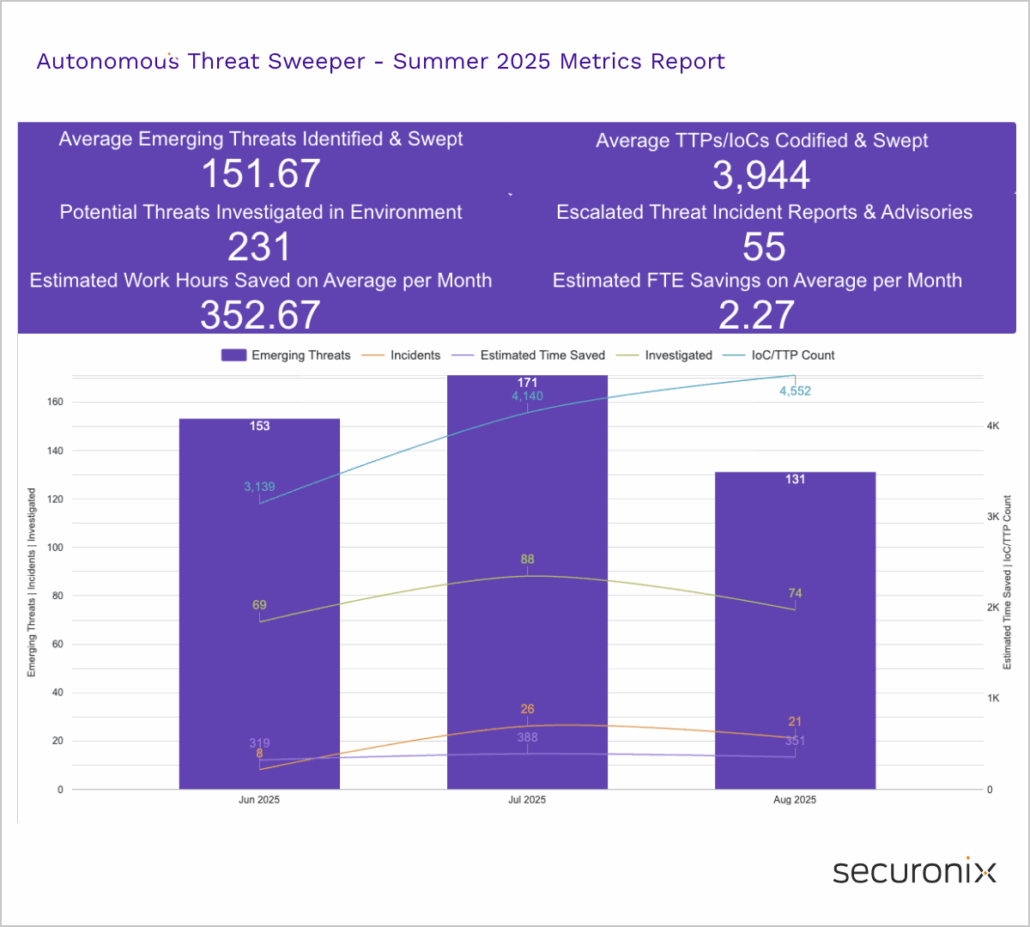Click the Jul 2025 x-axis label
This screenshot has width=1030, height=927.
tap(527, 800)
